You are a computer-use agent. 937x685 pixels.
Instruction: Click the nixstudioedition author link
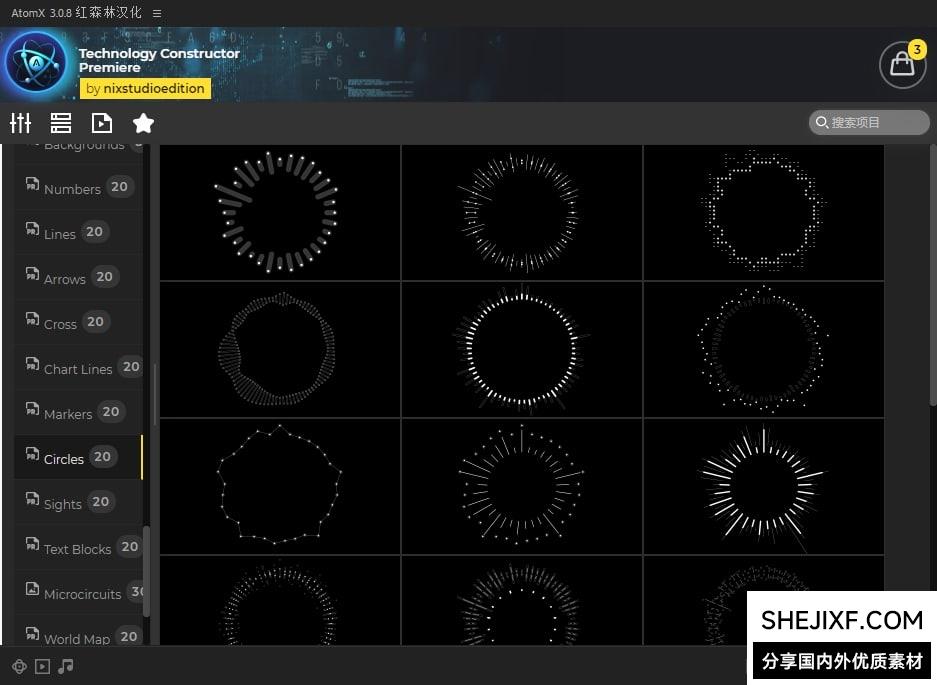(145, 88)
